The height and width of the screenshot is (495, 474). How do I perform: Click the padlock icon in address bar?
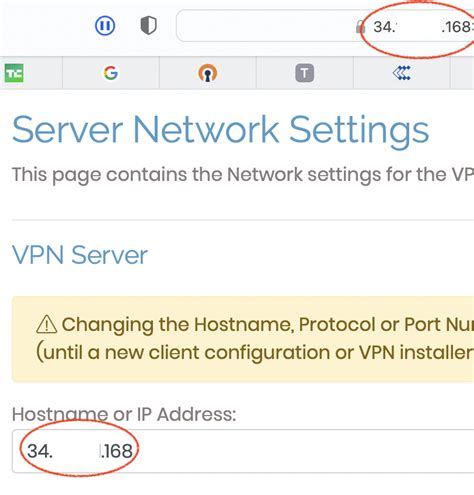tap(360, 27)
